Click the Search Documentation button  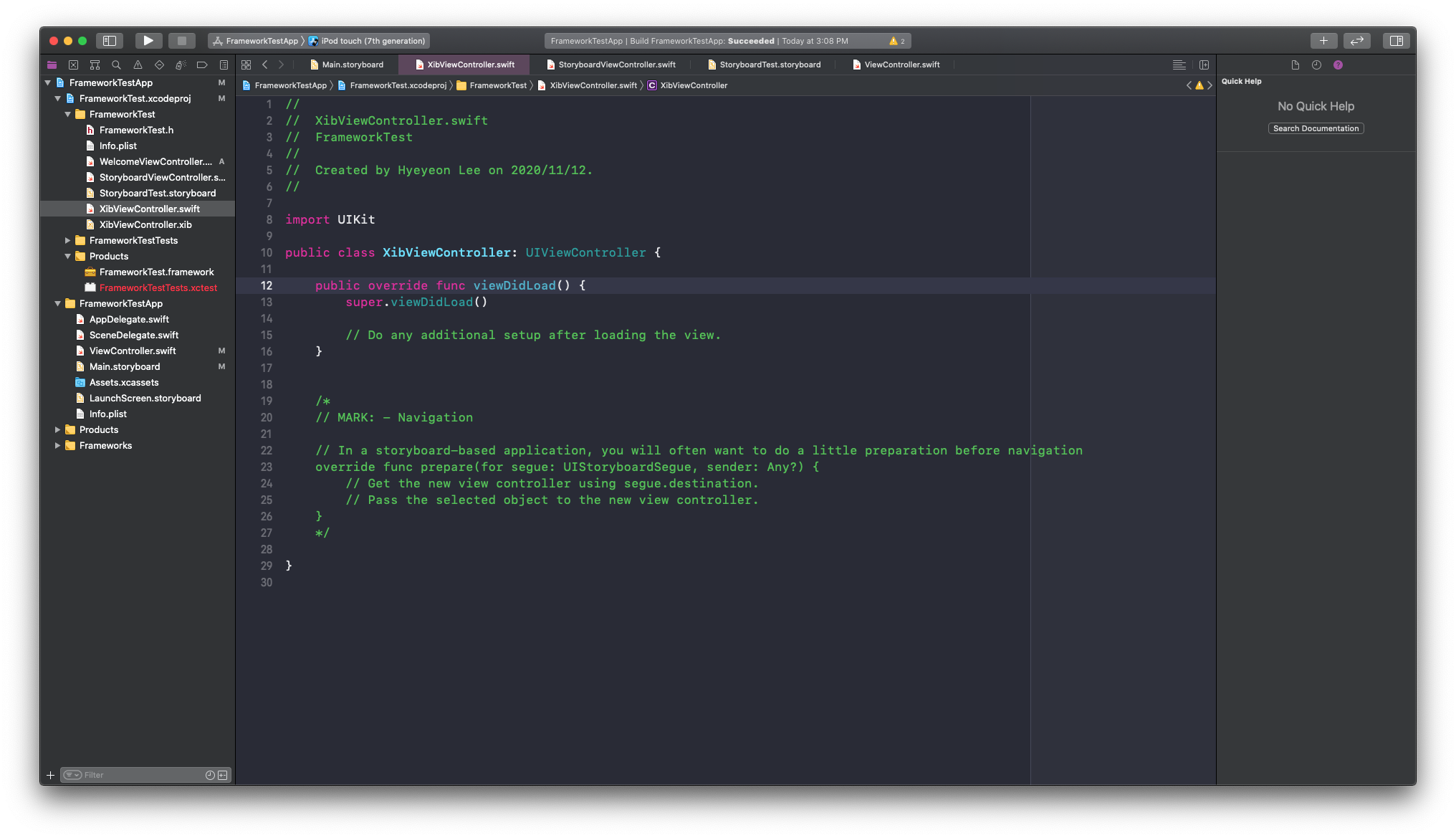coord(1316,128)
